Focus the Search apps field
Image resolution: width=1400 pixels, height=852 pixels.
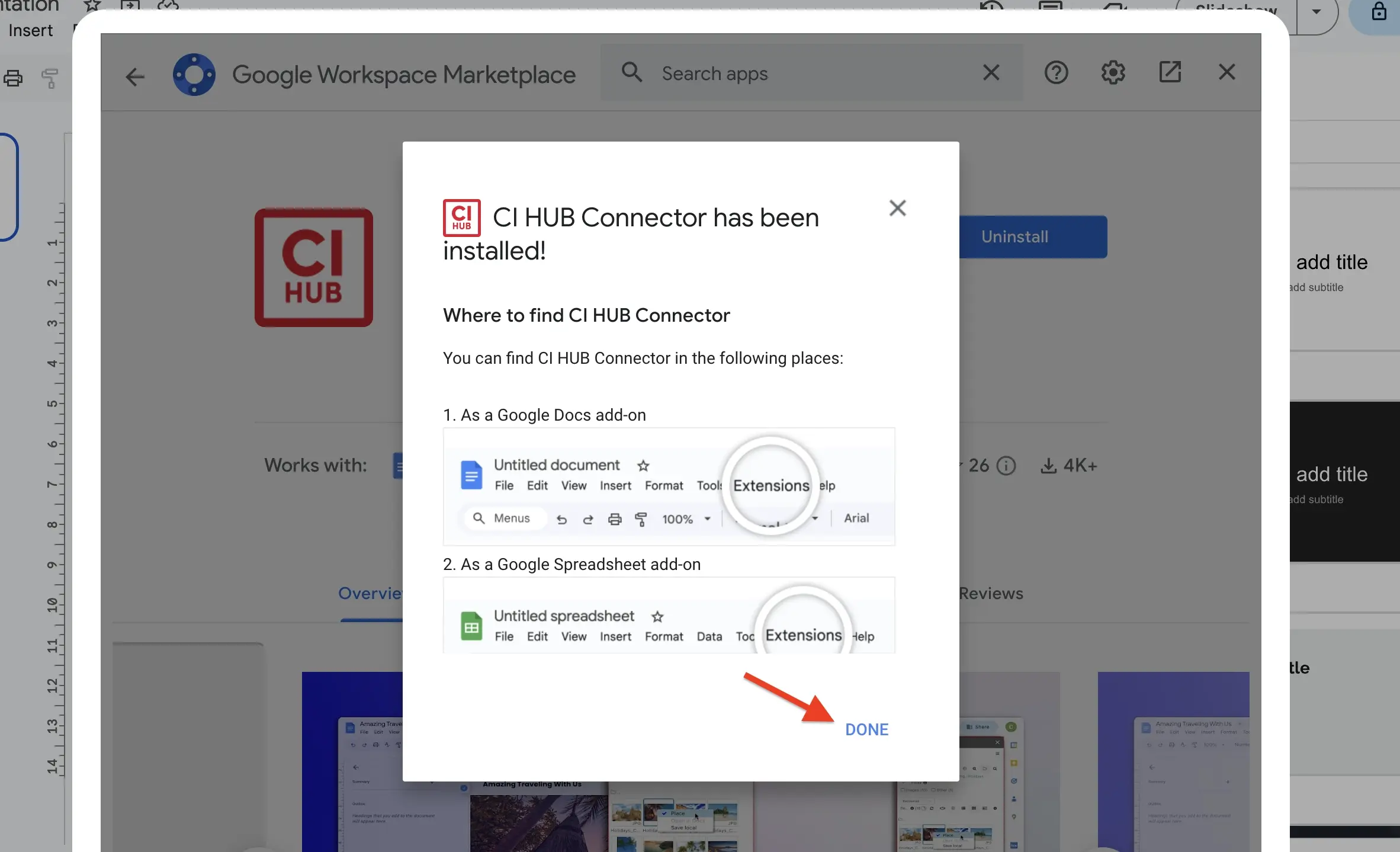pos(811,73)
